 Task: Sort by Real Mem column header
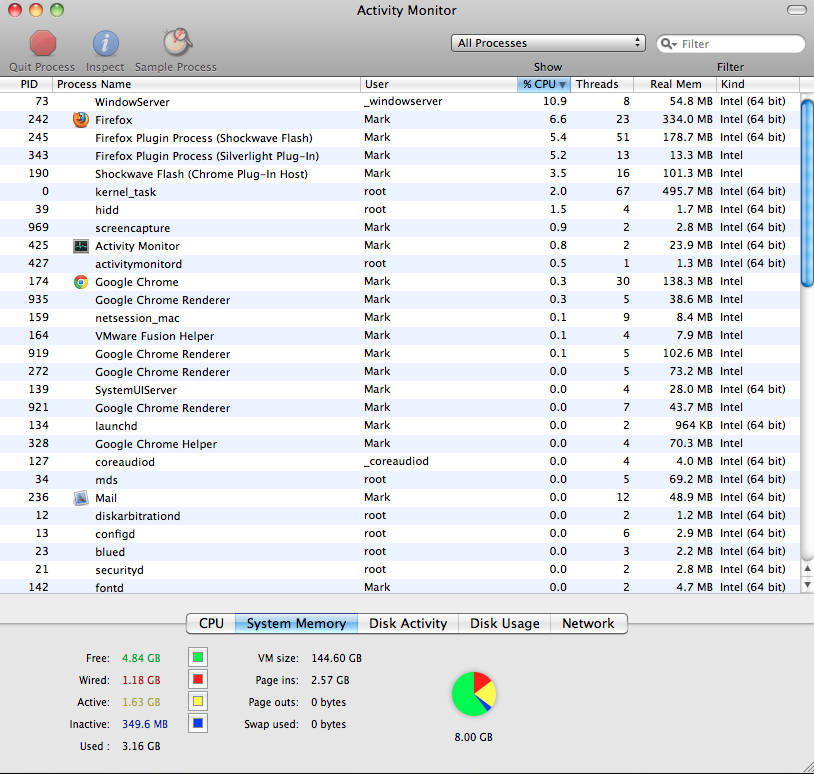coord(675,84)
